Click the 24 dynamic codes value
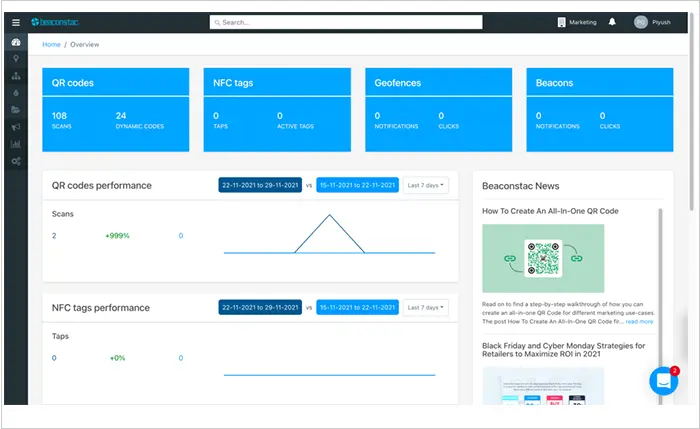700x429 pixels. point(121,116)
